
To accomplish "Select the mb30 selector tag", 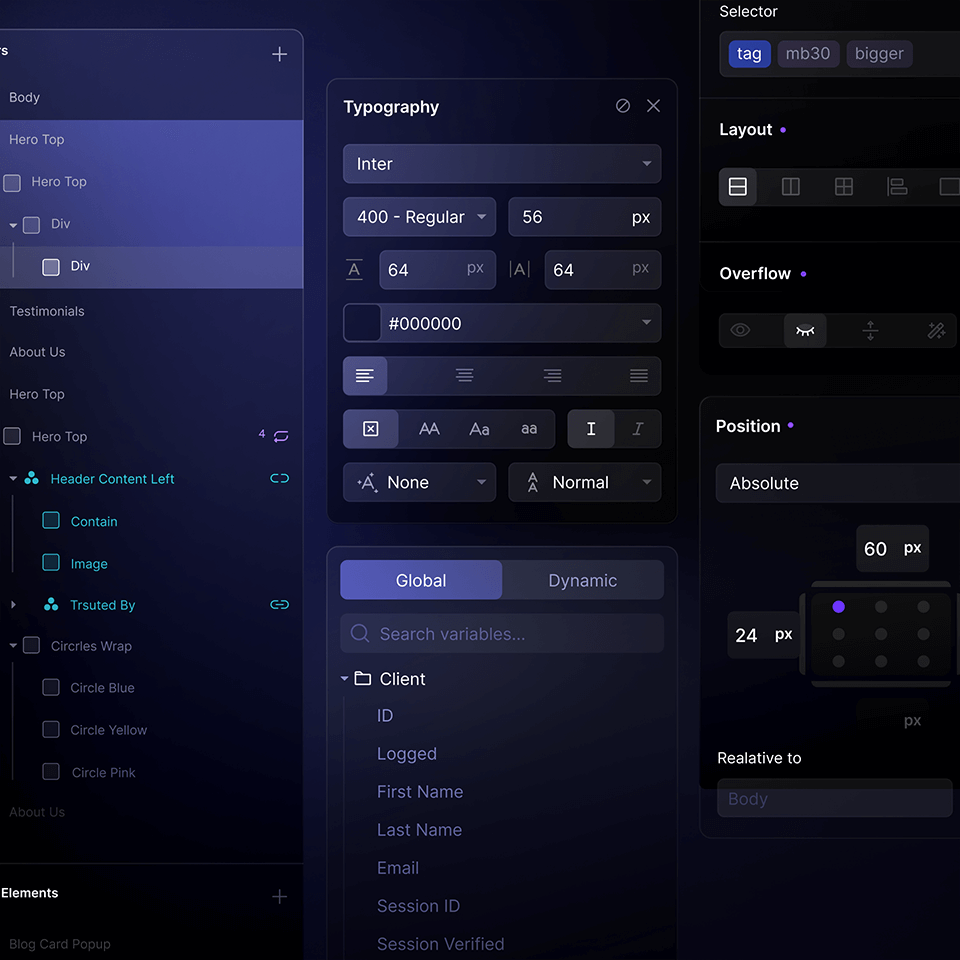I will (808, 54).
